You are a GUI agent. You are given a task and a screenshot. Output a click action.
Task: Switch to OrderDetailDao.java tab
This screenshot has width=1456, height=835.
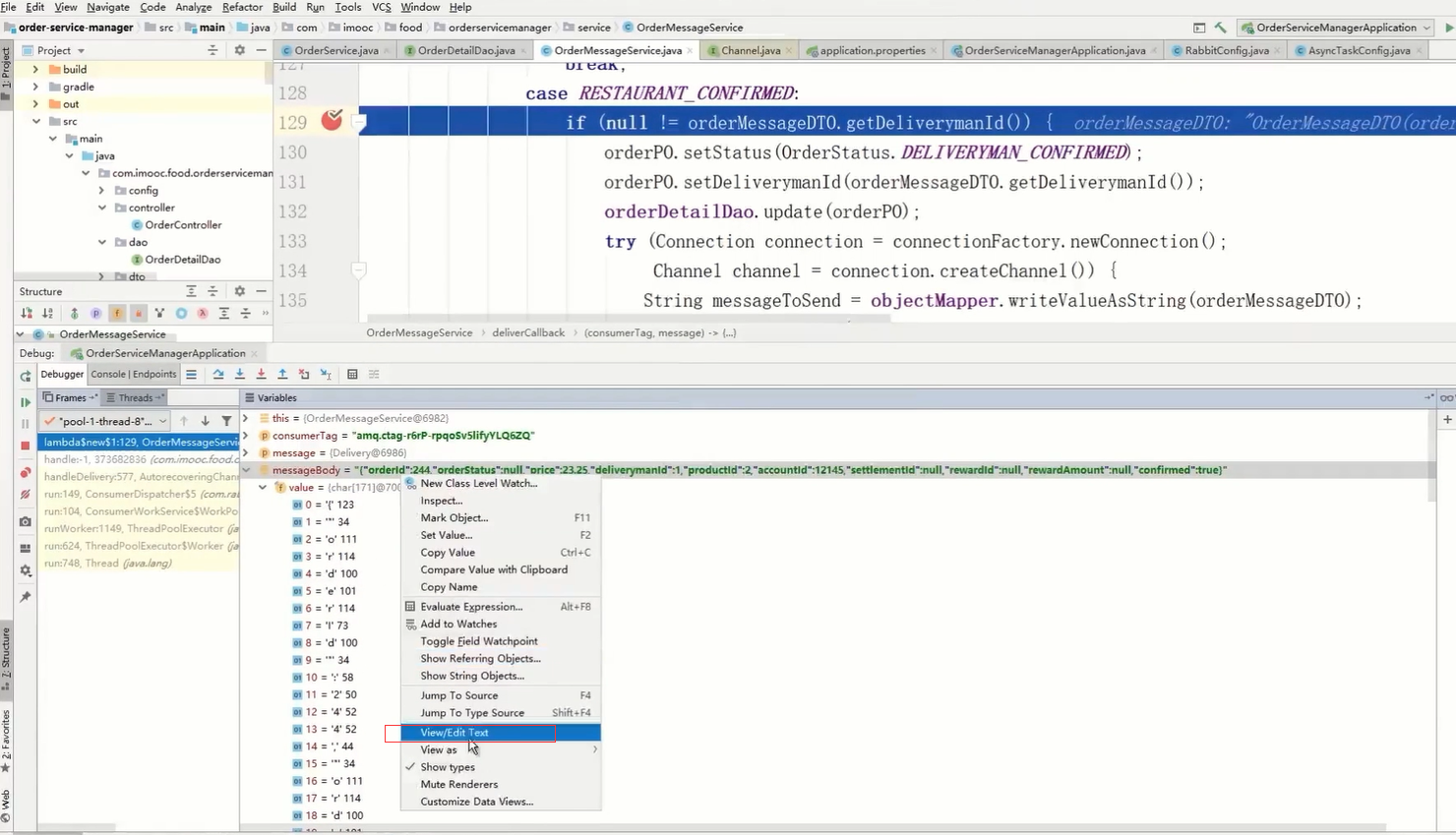465,50
